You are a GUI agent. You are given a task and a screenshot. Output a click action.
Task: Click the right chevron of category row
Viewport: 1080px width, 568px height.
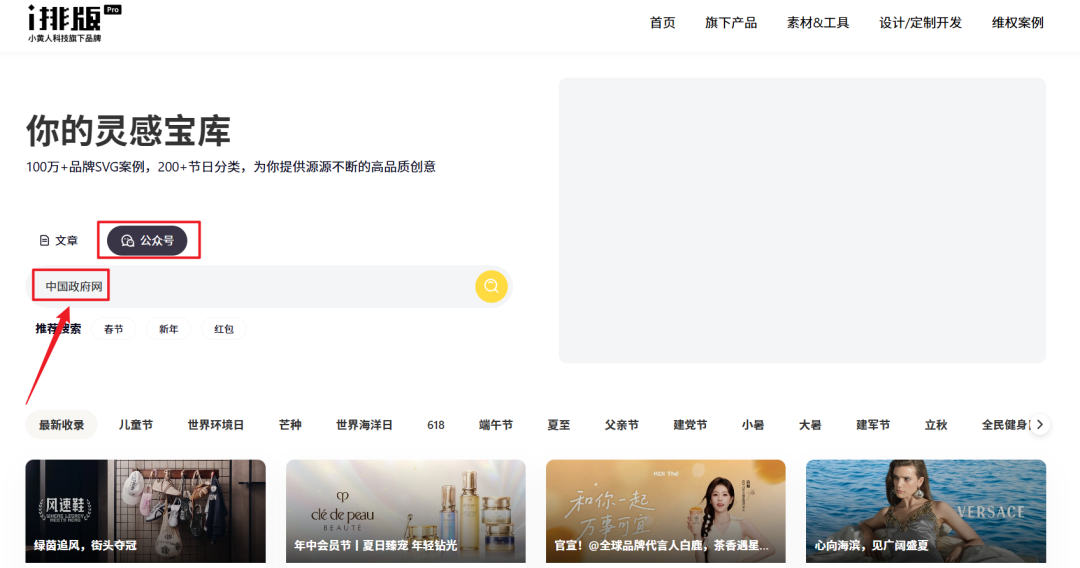pyautogui.click(x=1040, y=425)
